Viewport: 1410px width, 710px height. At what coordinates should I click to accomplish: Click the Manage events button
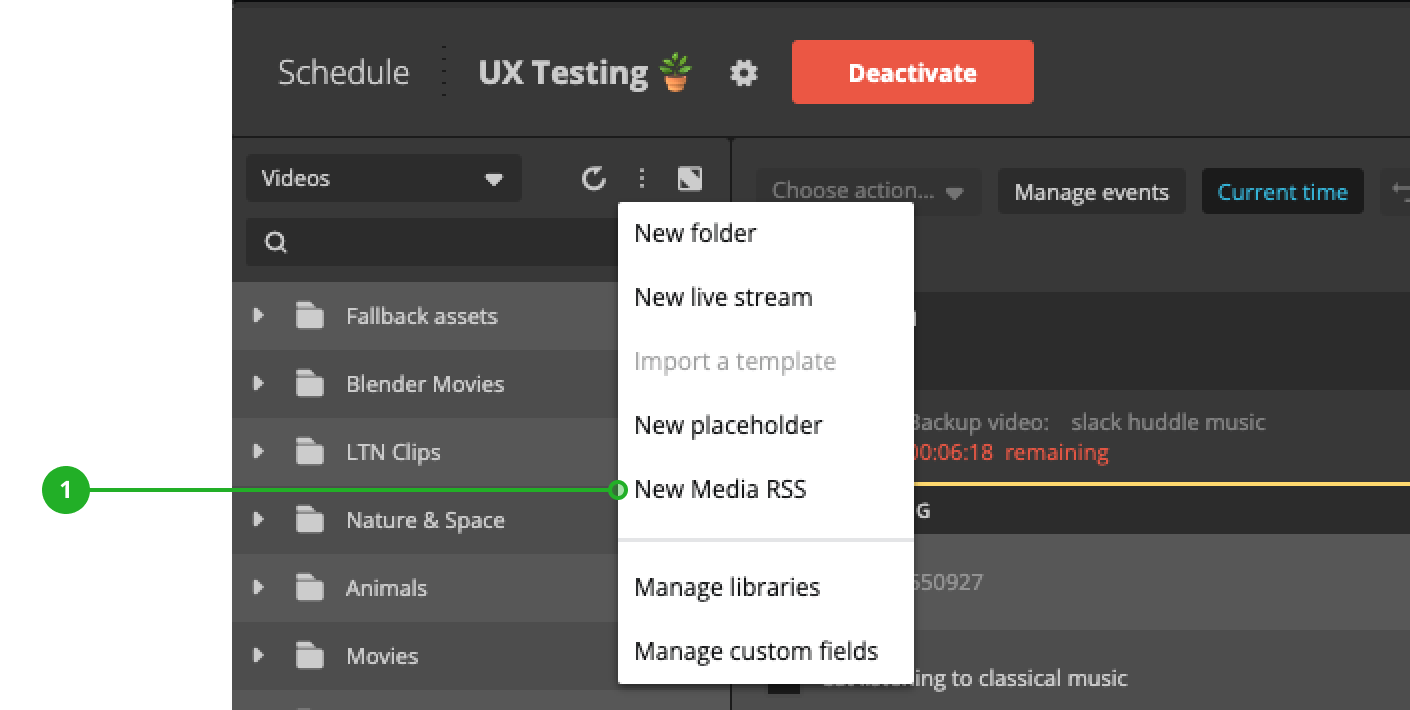coord(1091,192)
